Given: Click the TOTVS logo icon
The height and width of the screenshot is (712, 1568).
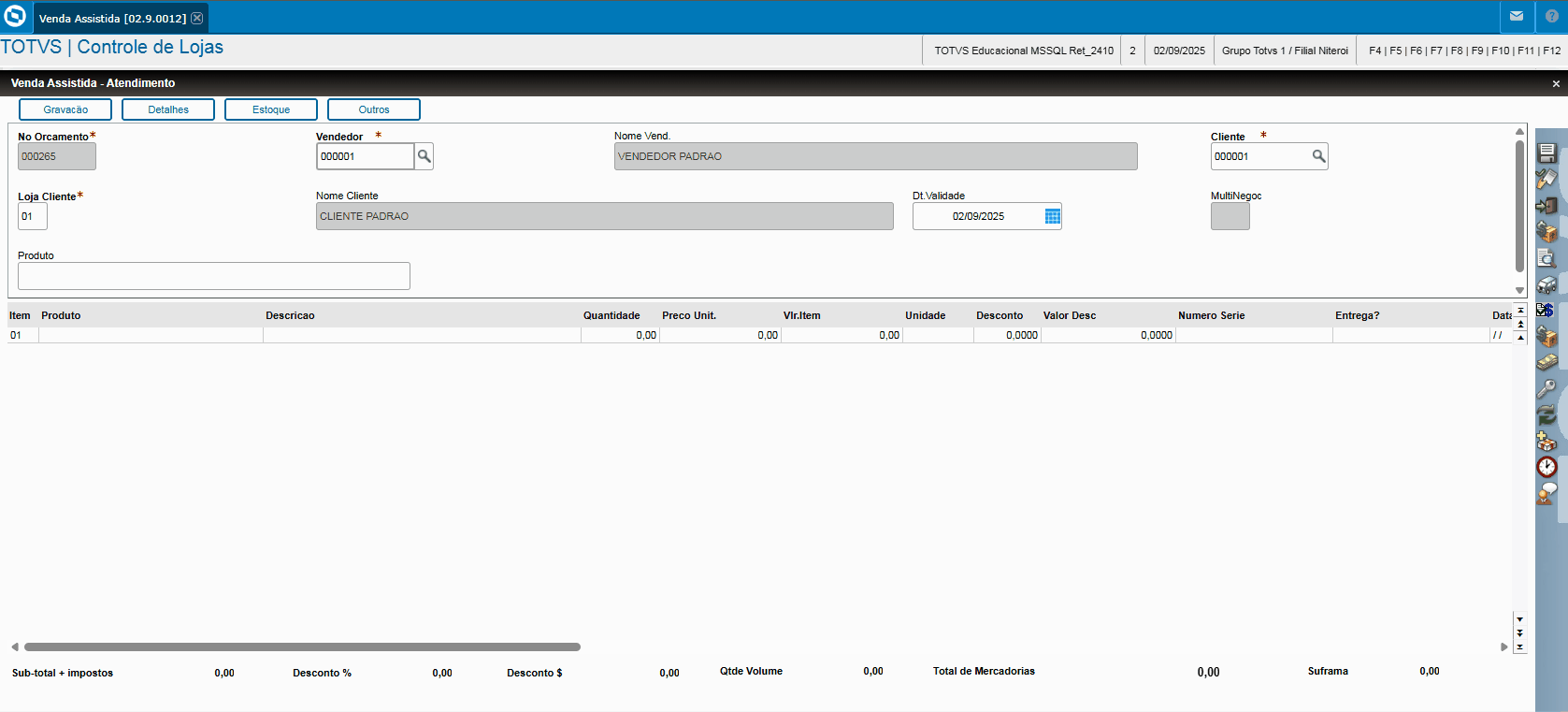Looking at the screenshot, I should point(15,16).
